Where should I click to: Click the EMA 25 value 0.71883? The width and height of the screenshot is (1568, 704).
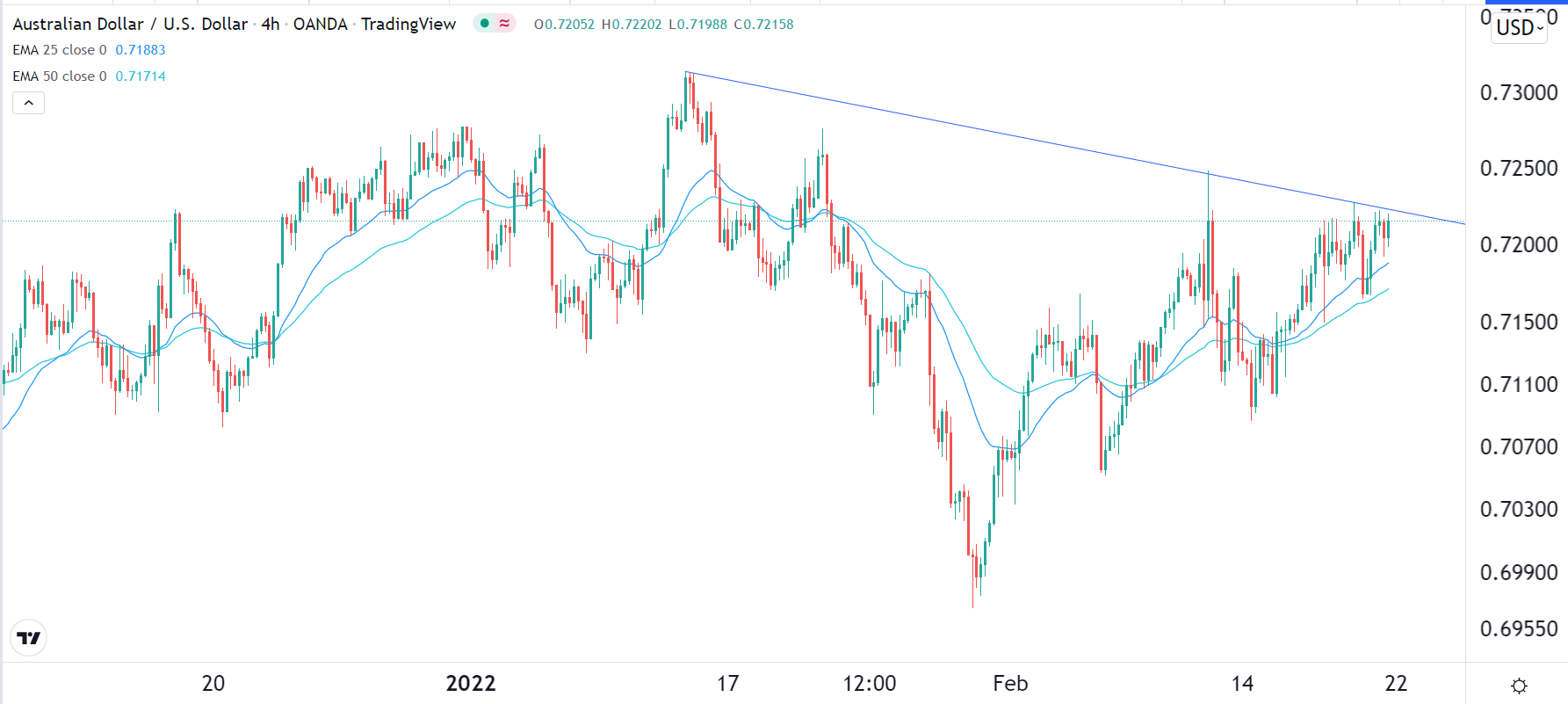click(141, 50)
